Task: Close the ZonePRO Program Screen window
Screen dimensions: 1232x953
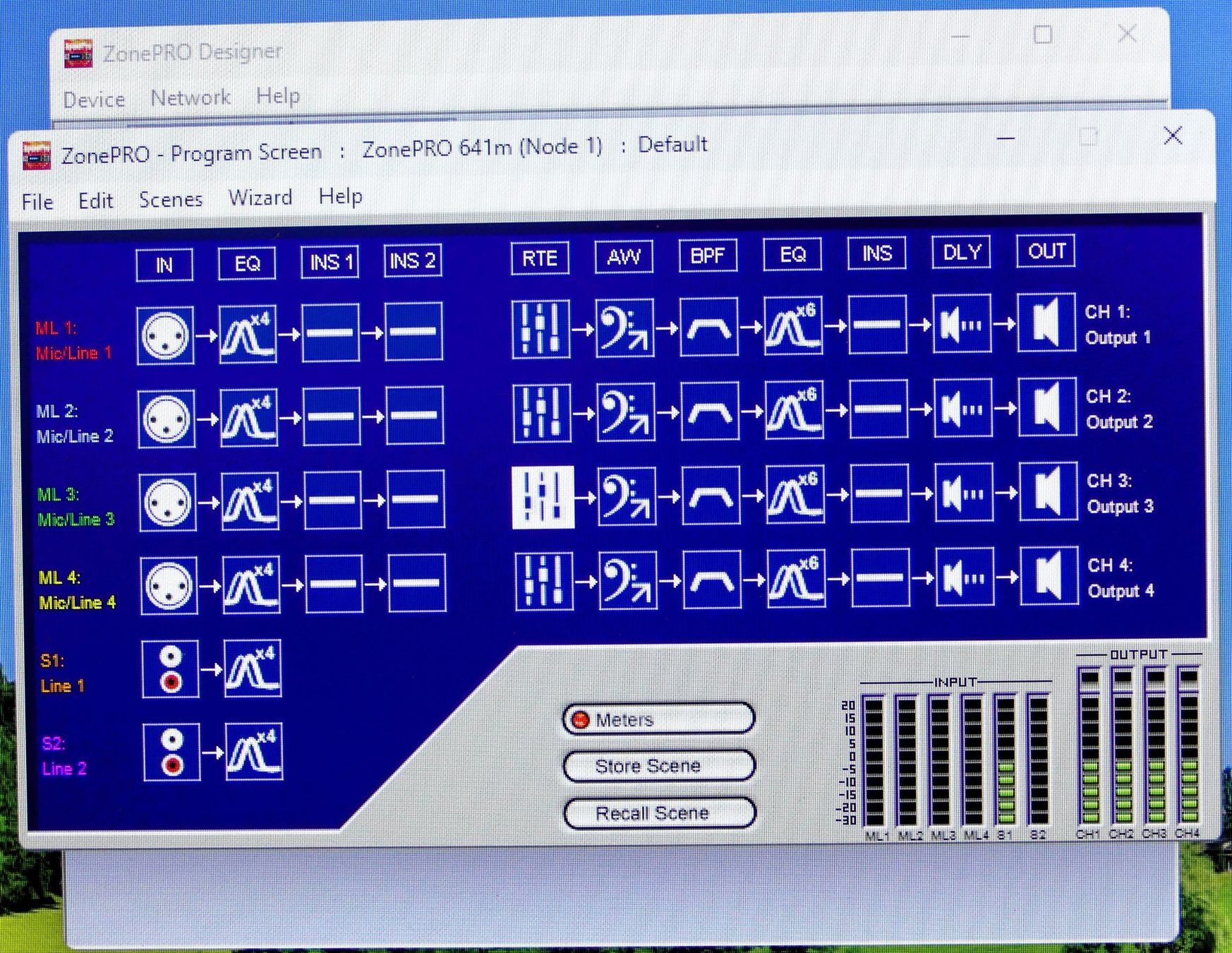Action: [x=1173, y=136]
